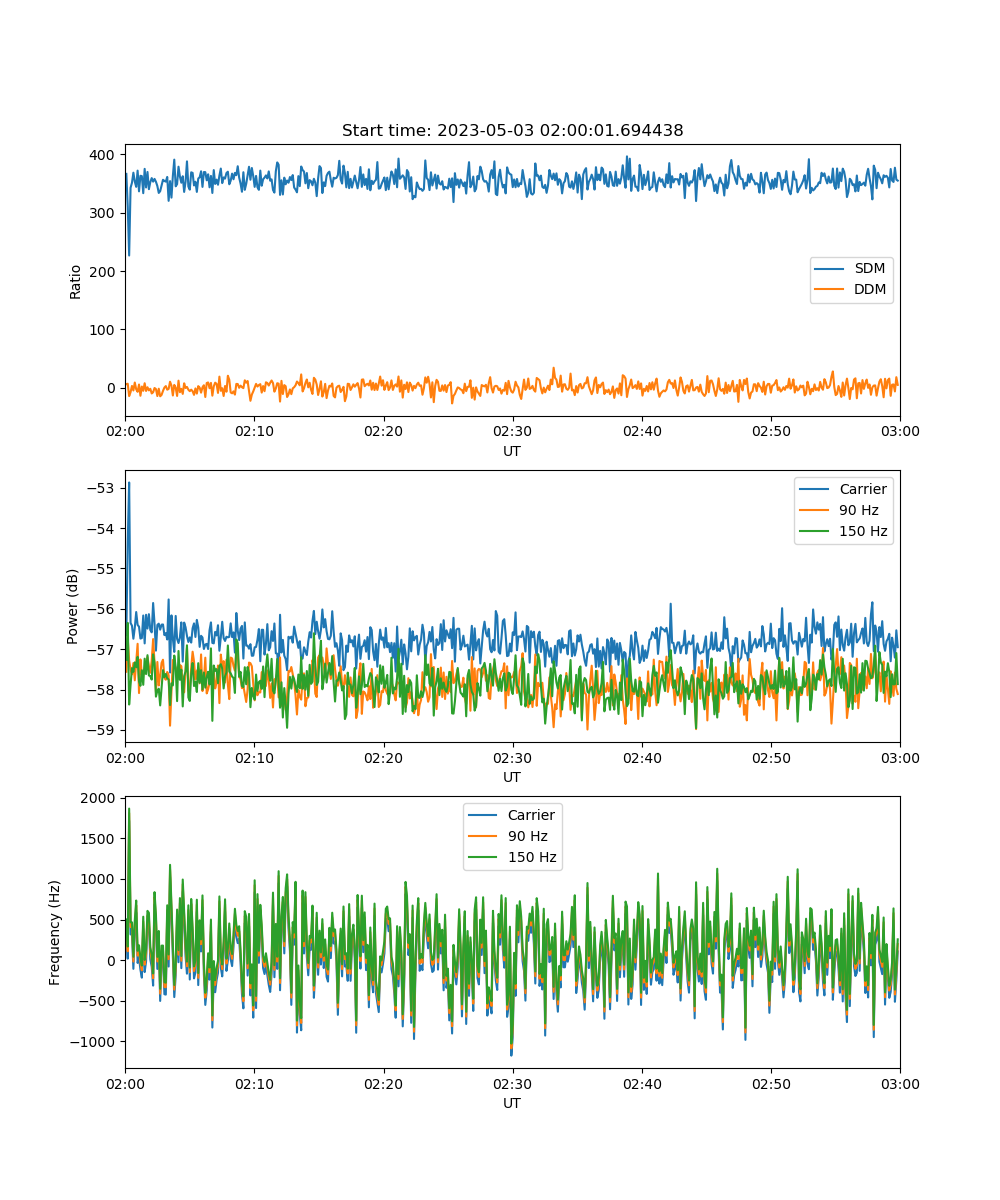The height and width of the screenshot is (1200, 1000).
Task: Click the Power (dB) y-axis label
Action: tap(73, 607)
